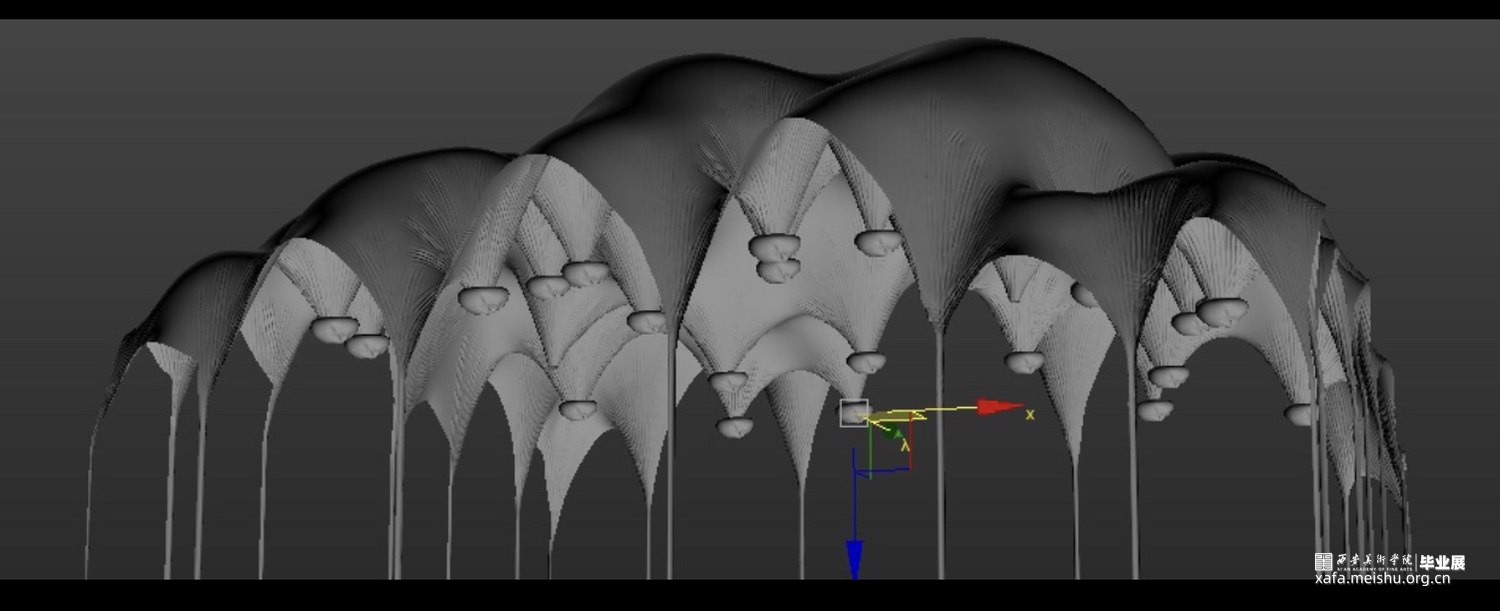This screenshot has height=611, width=1500.
Task: Click the square seal logo in watermark
Action: point(1323,562)
